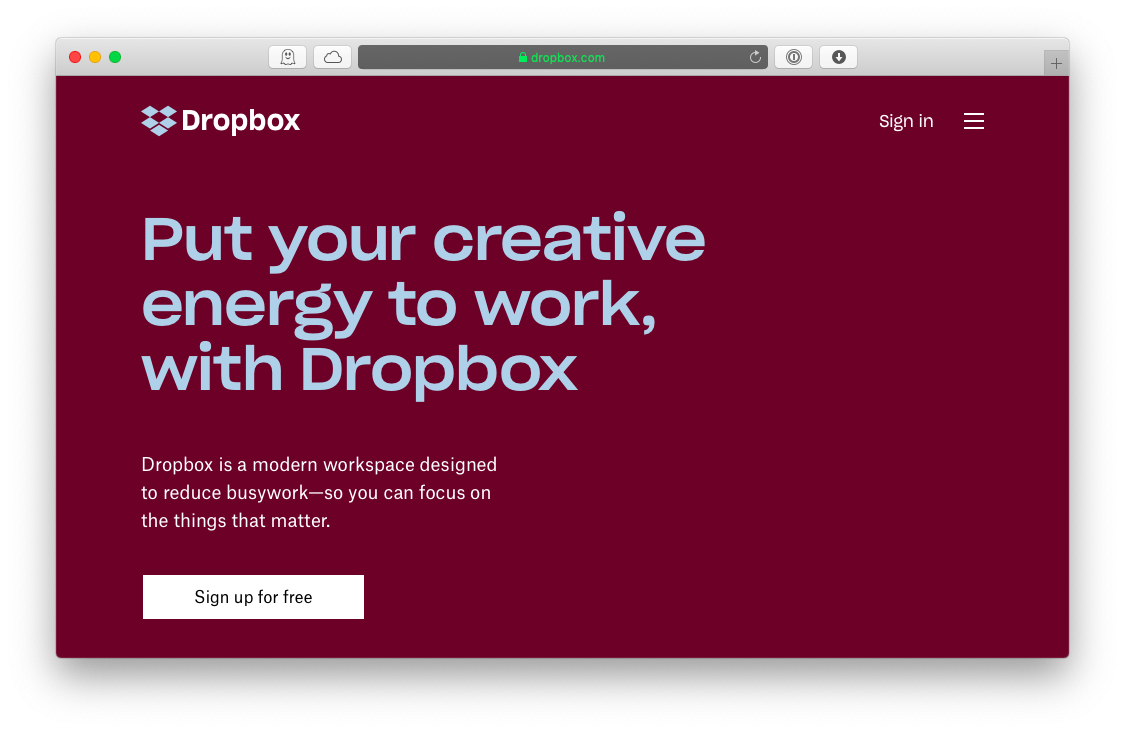Click the 'Dropbox is a modern workspace' paragraph
Viewport: 1125px width, 732px height.
[319, 492]
